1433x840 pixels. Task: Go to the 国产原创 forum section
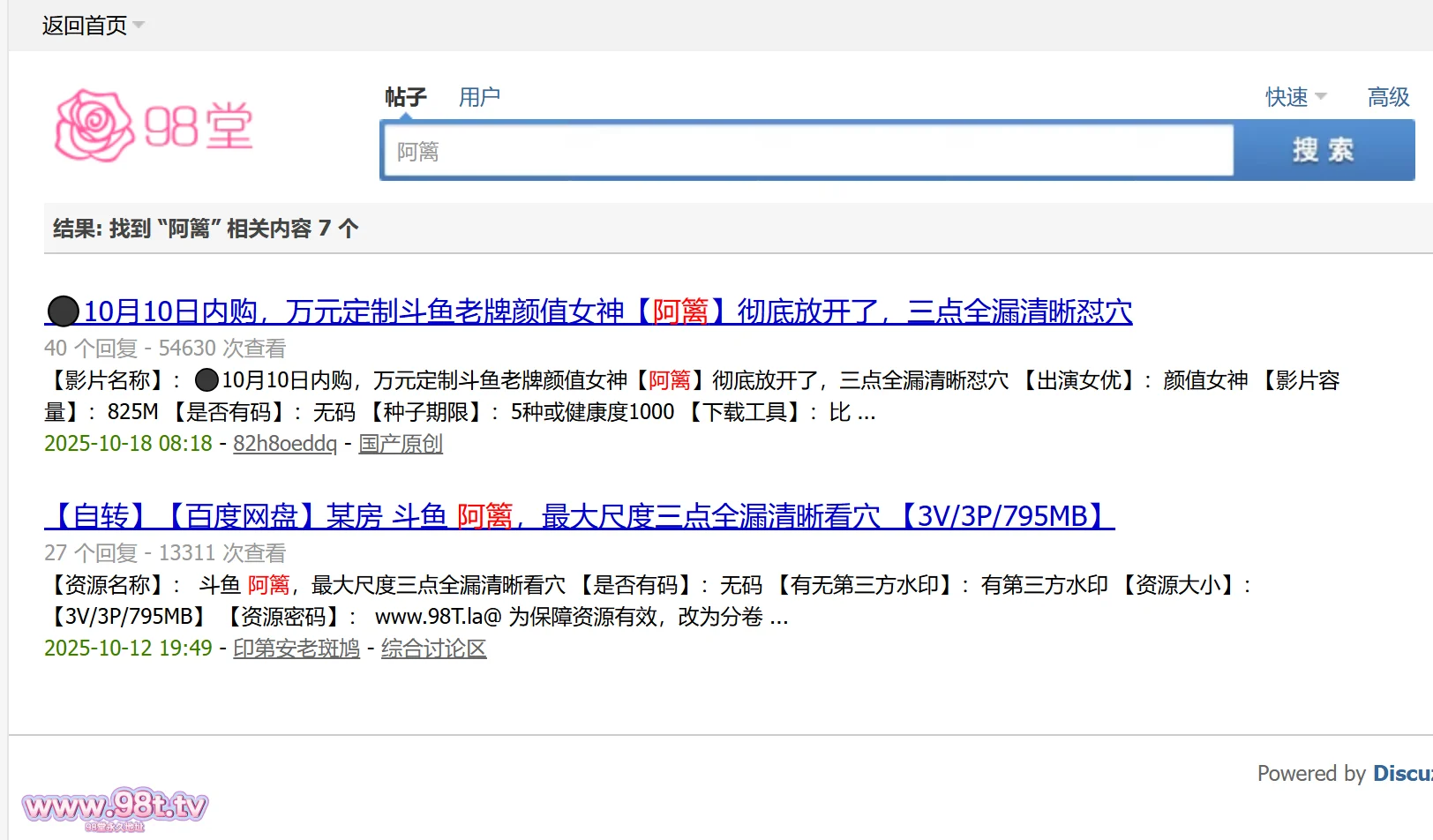pos(400,444)
